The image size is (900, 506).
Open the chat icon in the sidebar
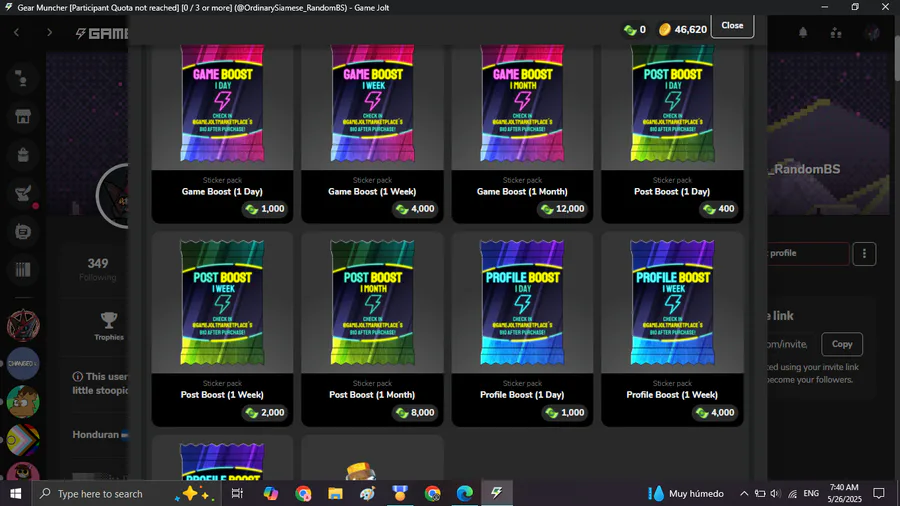tap(23, 232)
